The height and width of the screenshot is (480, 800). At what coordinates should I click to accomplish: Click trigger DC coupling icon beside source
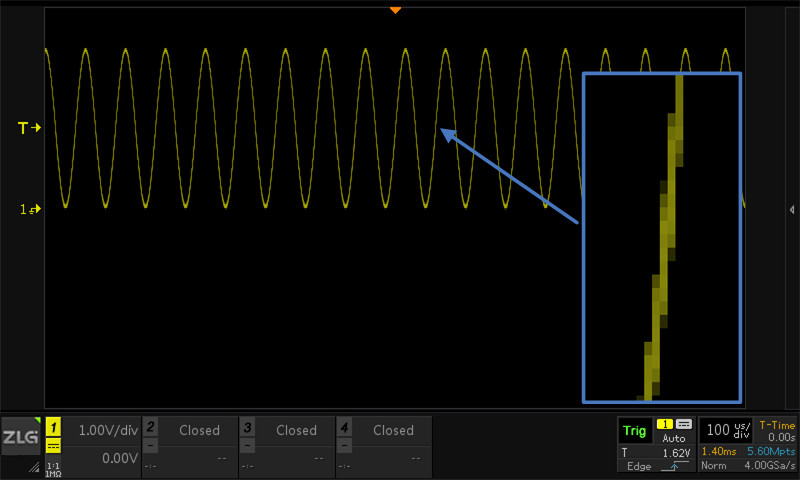point(684,424)
